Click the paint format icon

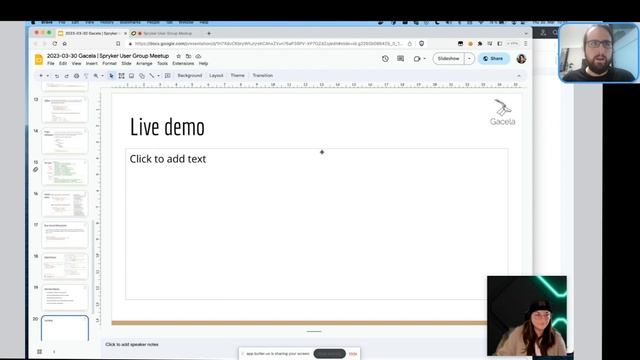[x=86, y=76]
